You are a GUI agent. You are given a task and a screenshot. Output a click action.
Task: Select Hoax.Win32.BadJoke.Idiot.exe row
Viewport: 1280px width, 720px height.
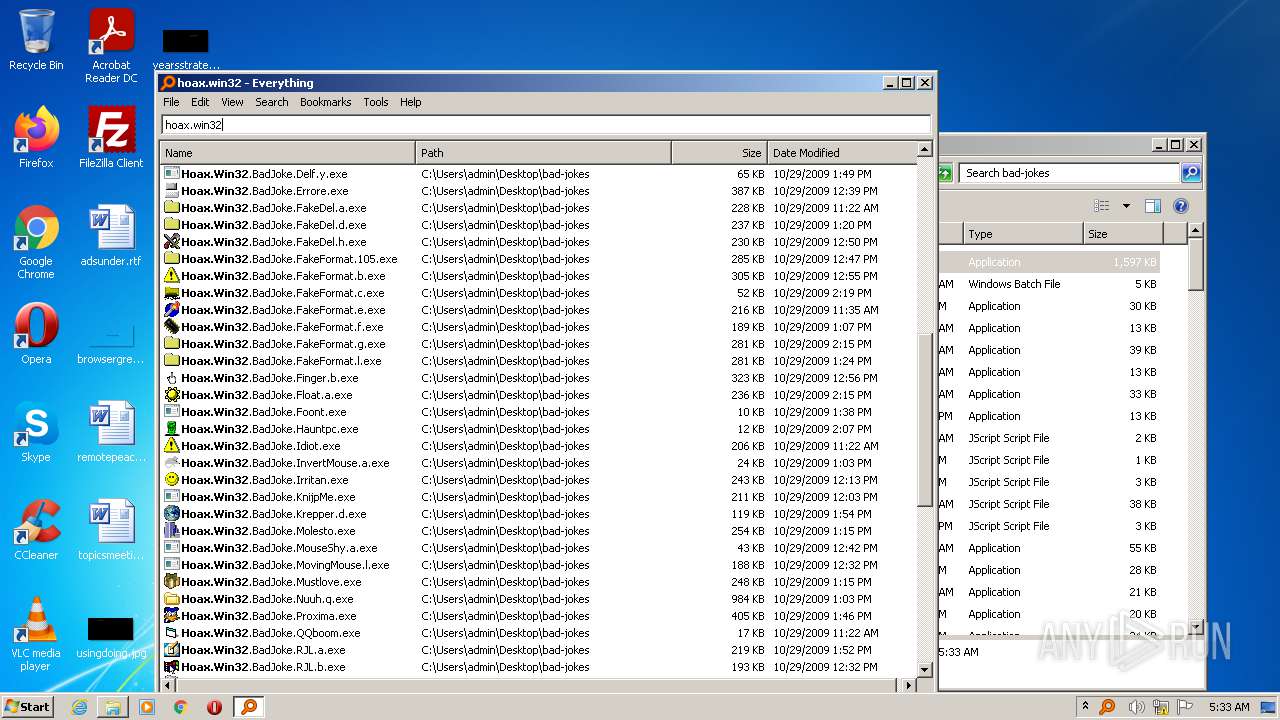537,445
